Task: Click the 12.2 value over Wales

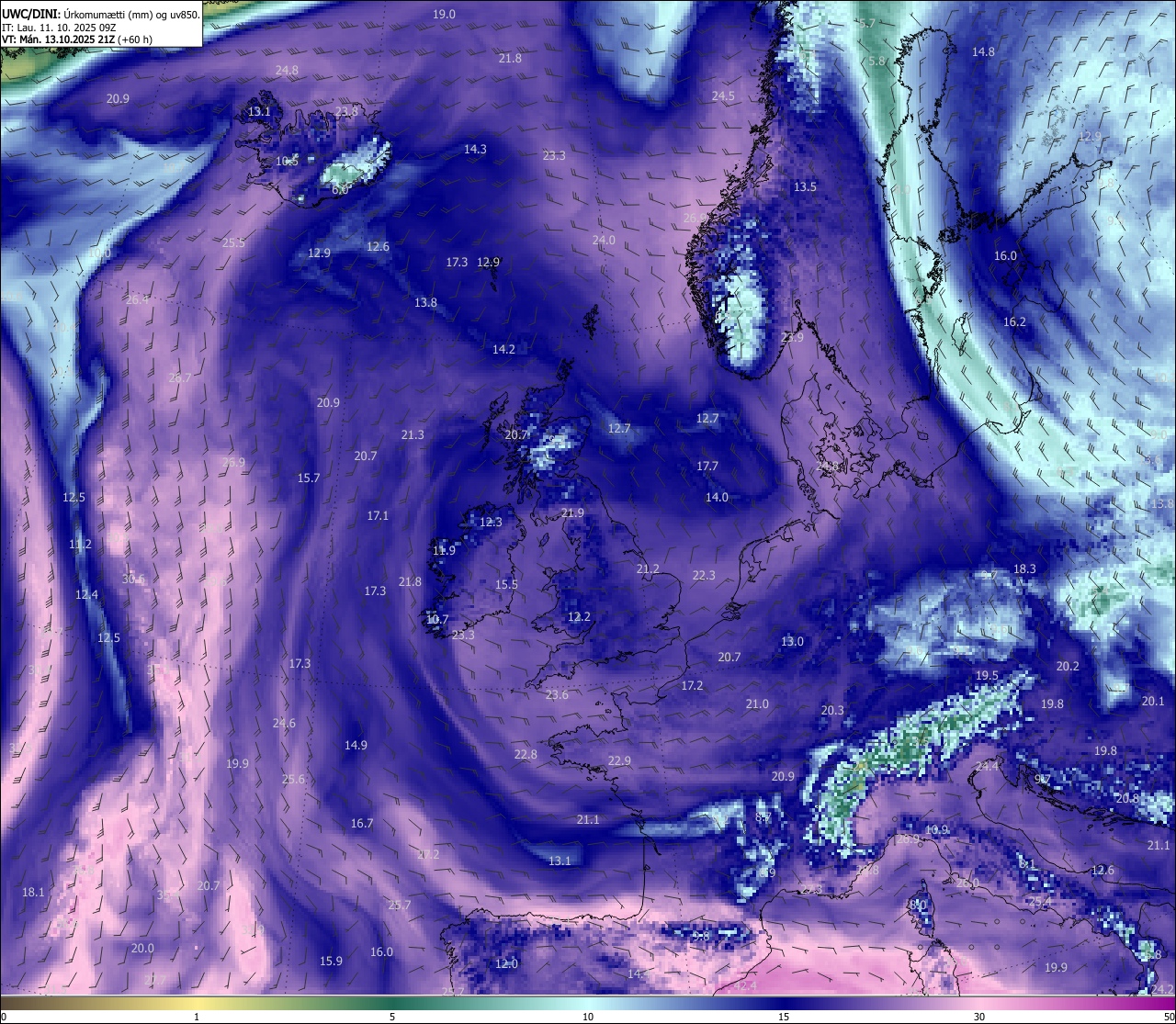Action: click(579, 616)
